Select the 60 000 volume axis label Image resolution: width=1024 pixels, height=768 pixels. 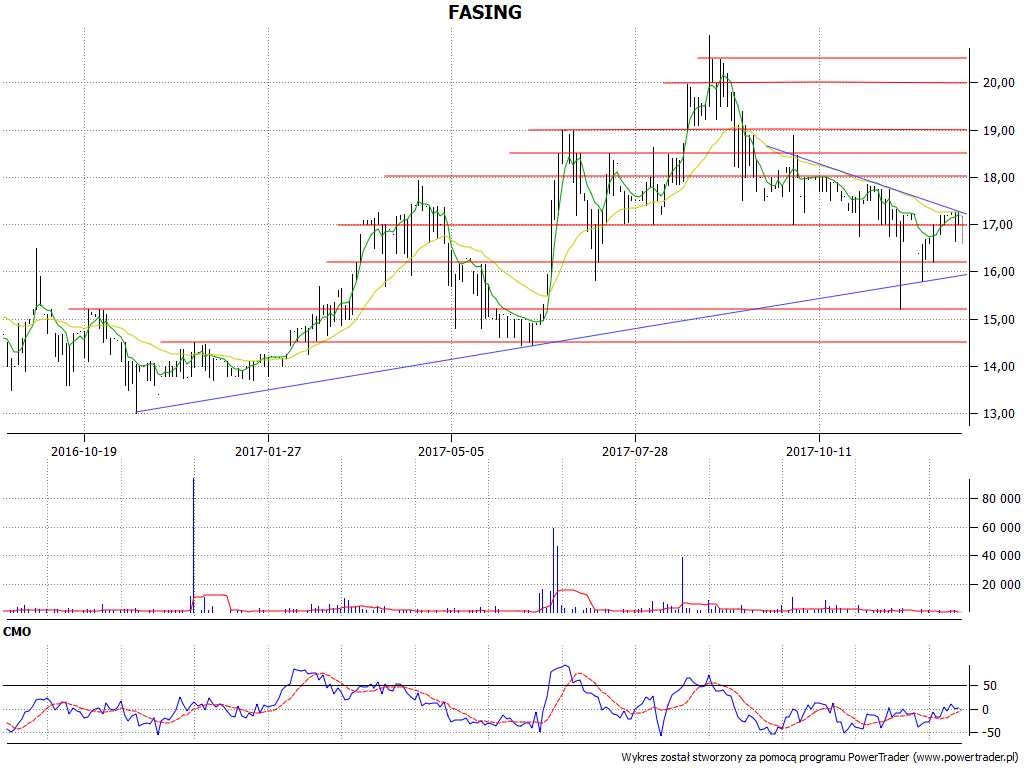pos(1000,528)
